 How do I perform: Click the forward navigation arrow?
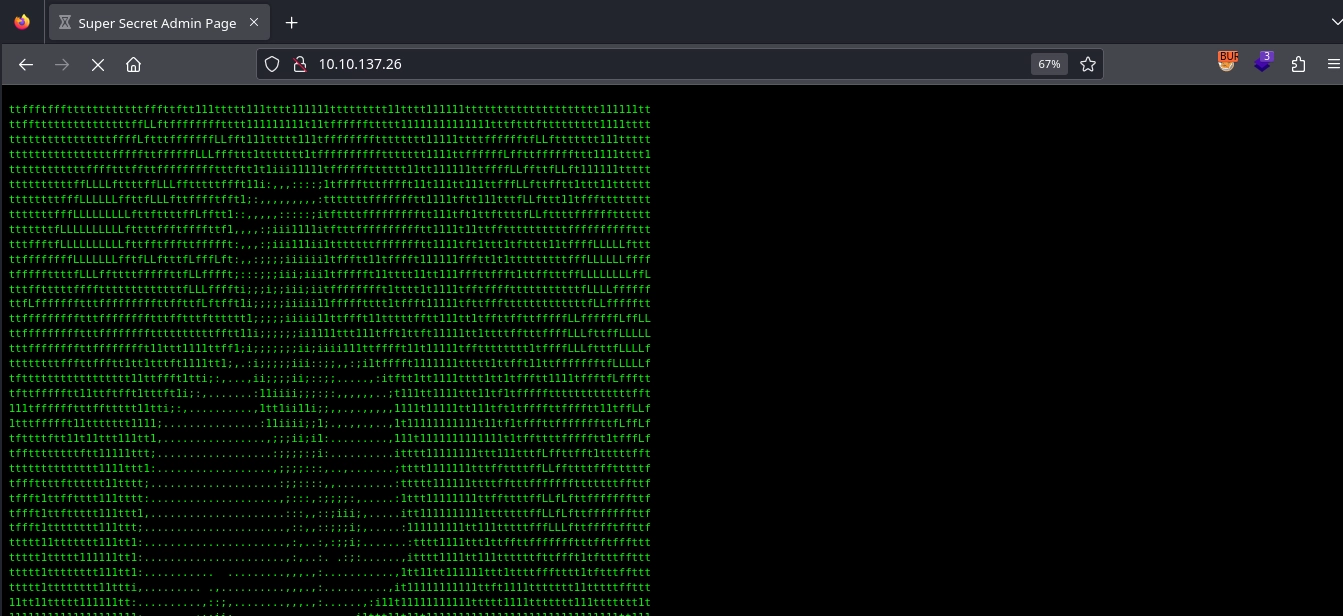click(62, 64)
